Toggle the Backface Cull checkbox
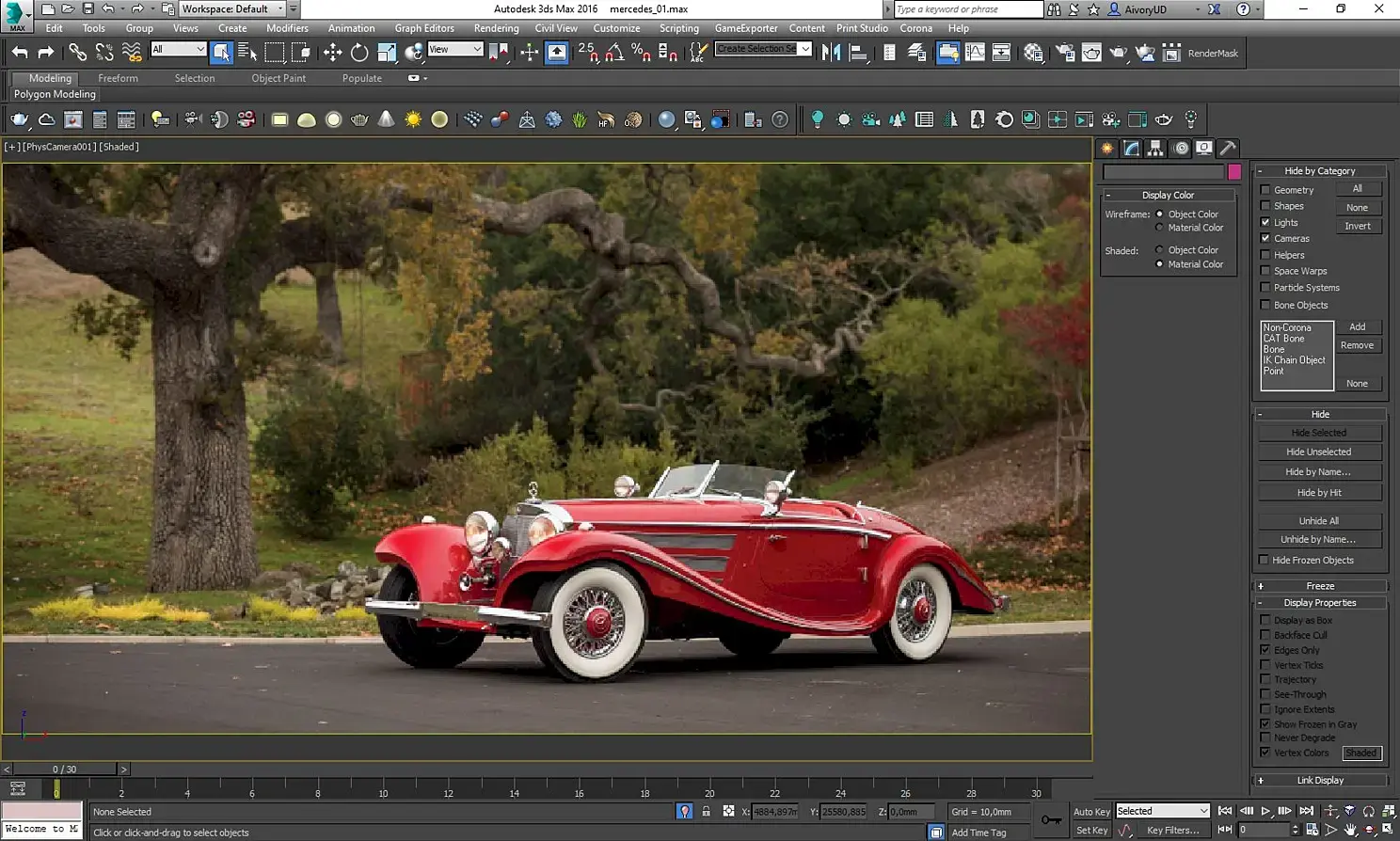This screenshot has height=841, width=1400. (1265, 635)
